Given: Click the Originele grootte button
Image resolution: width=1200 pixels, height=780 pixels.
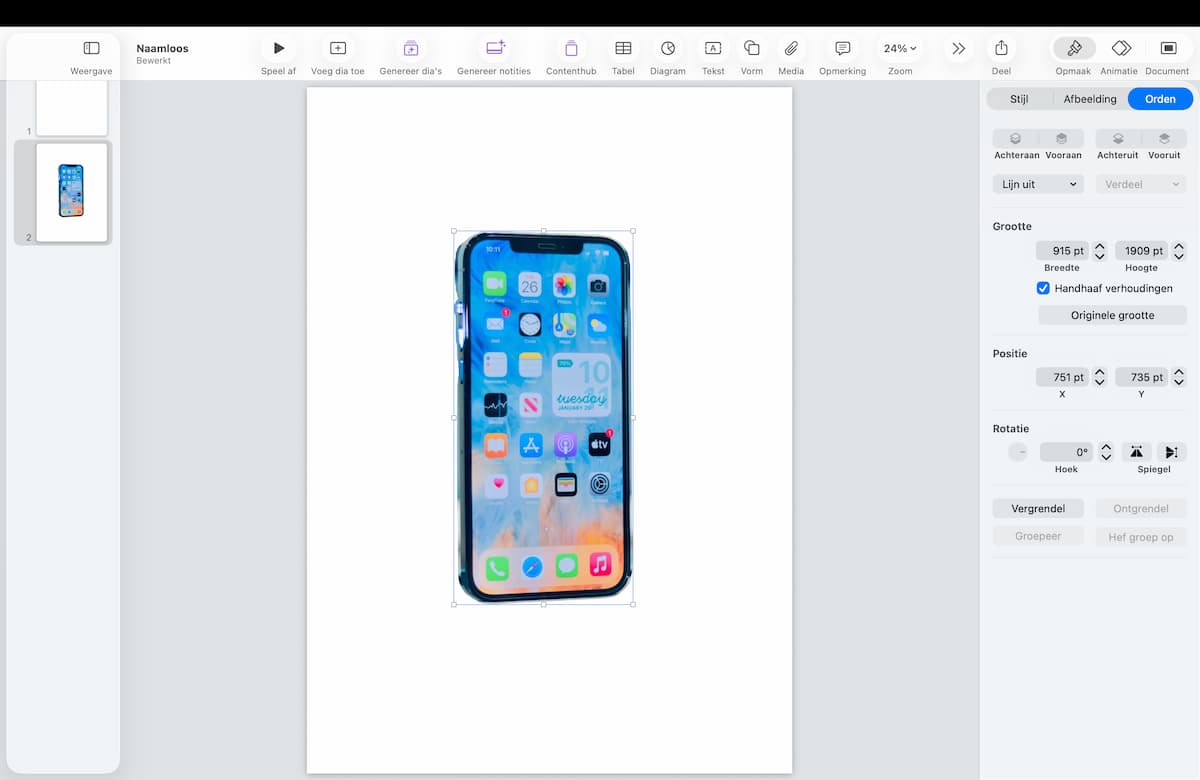Looking at the screenshot, I should coord(1113,315).
